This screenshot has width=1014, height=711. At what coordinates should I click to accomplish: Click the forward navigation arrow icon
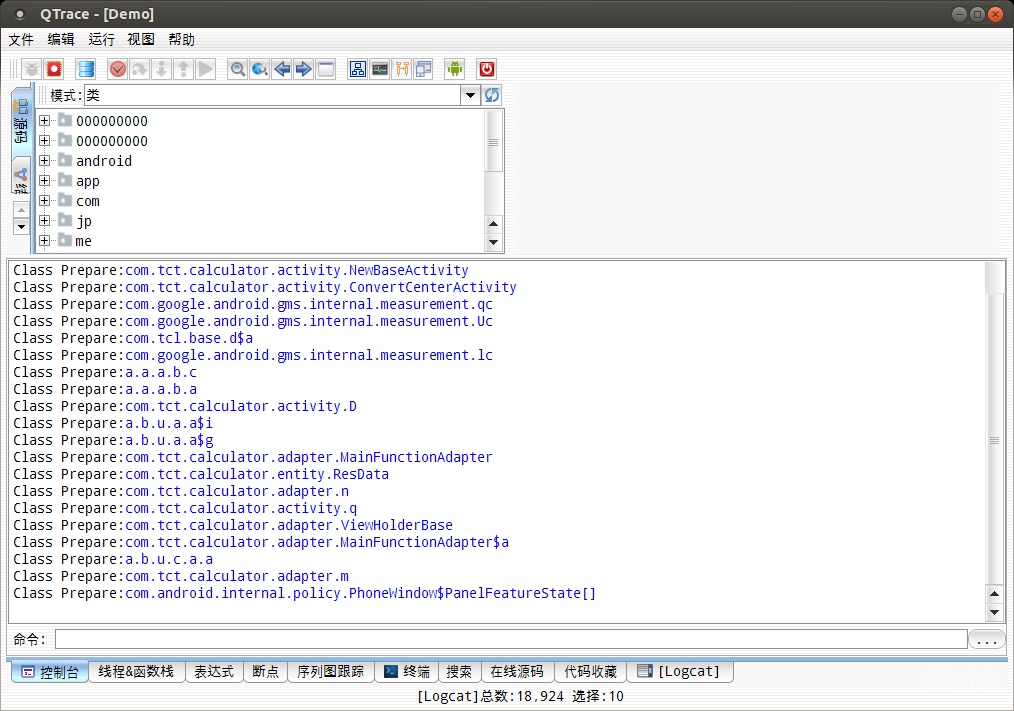(303, 68)
